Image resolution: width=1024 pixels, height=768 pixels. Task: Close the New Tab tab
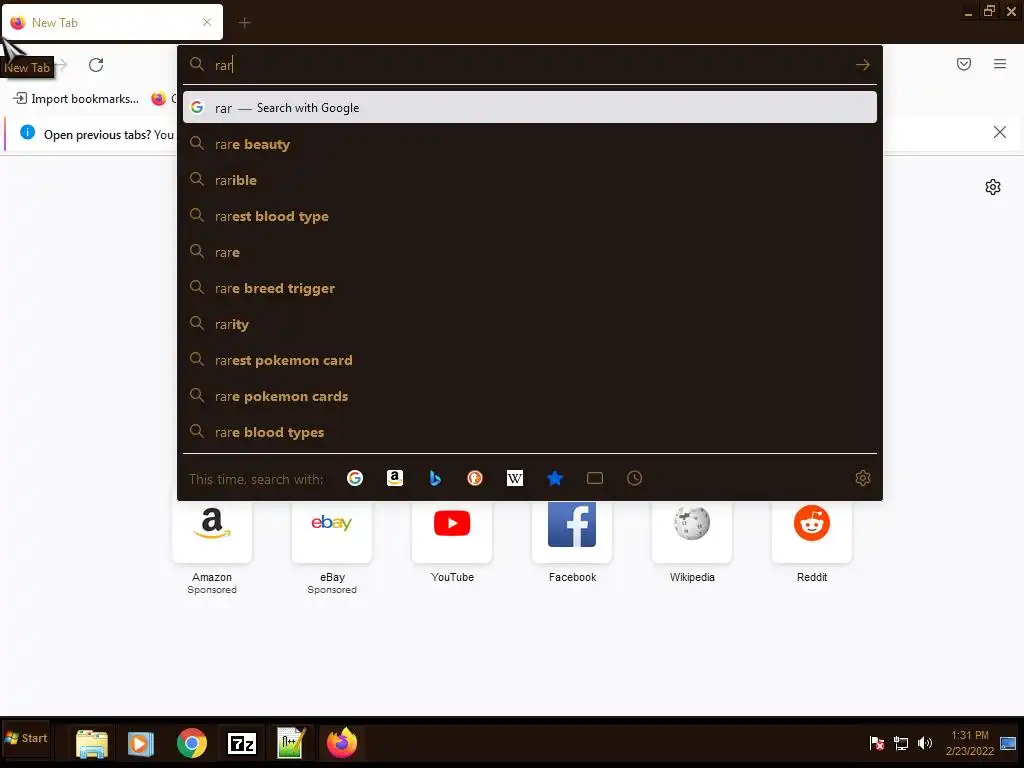click(207, 22)
